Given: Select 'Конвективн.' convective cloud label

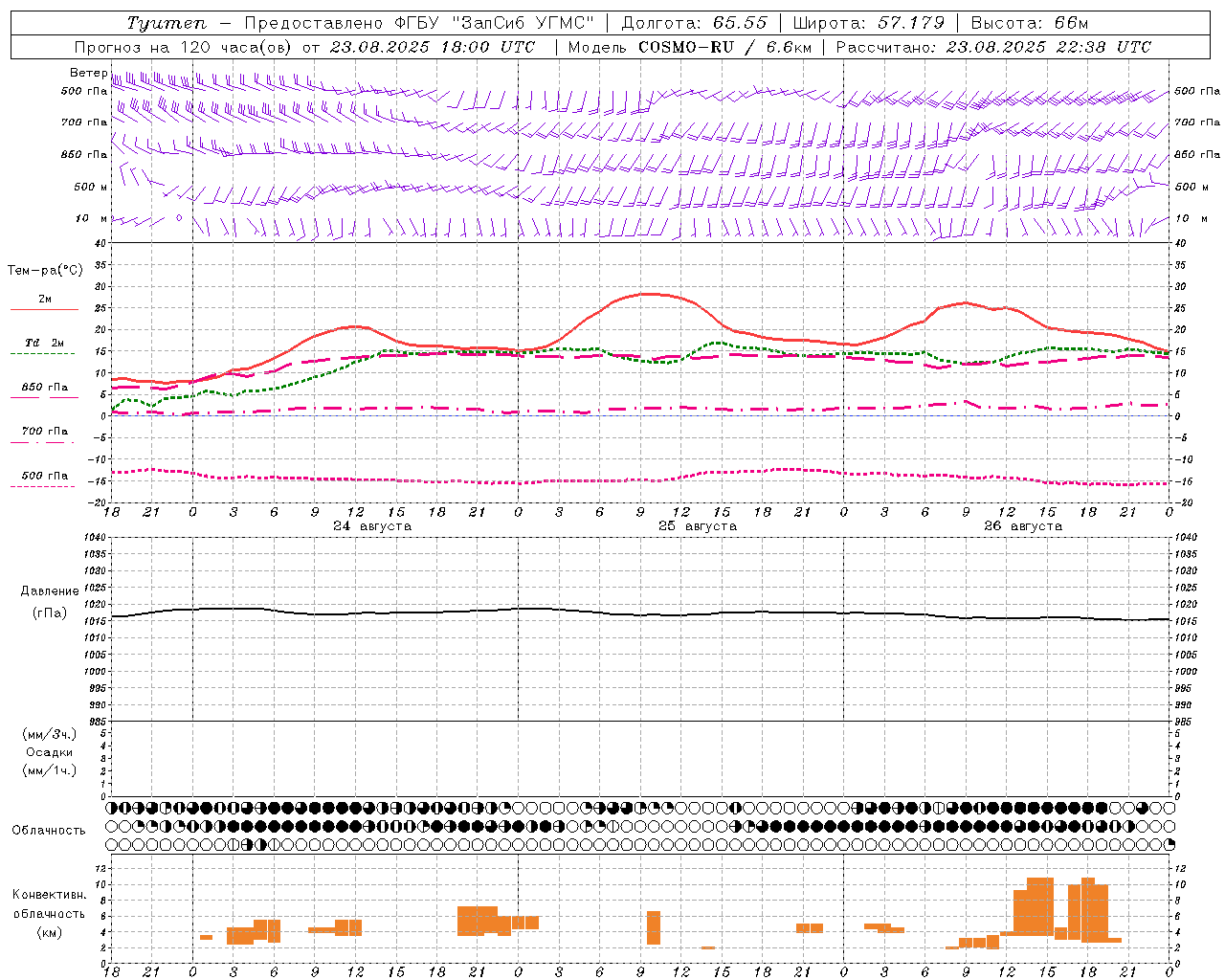Looking at the screenshot, I should 50,895.
